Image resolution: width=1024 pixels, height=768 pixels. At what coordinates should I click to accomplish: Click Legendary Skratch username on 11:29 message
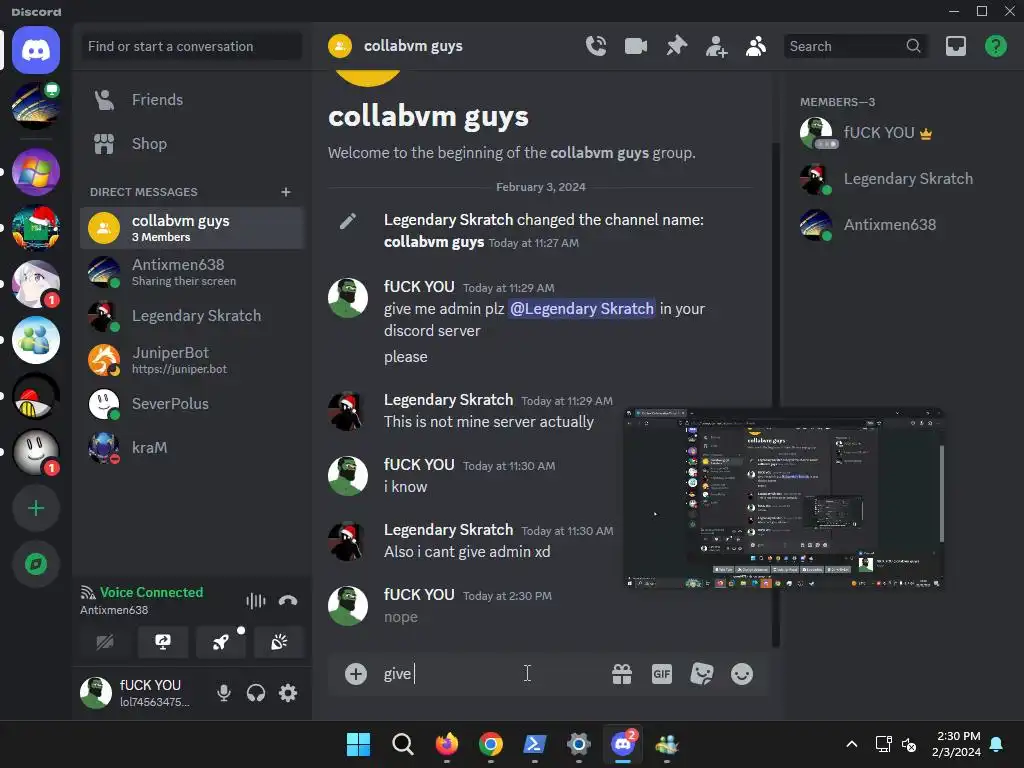pos(448,400)
